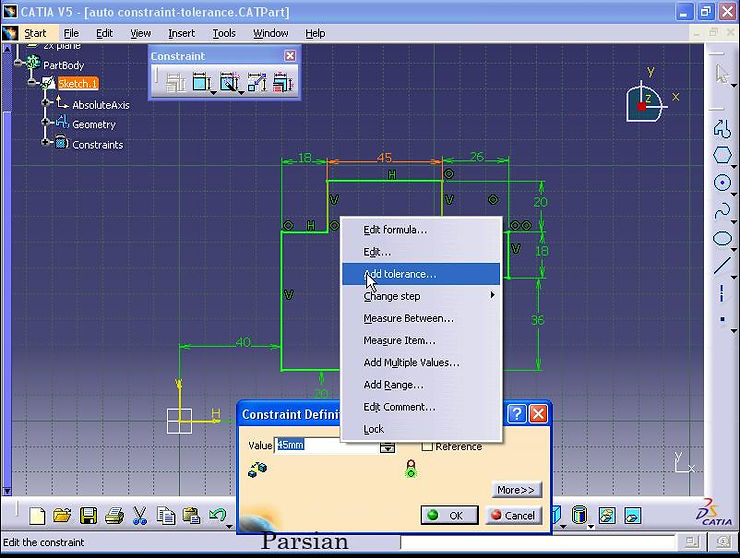The height and width of the screenshot is (558, 740).
Task: Click the Swap visible space icon
Action: pos(633,515)
